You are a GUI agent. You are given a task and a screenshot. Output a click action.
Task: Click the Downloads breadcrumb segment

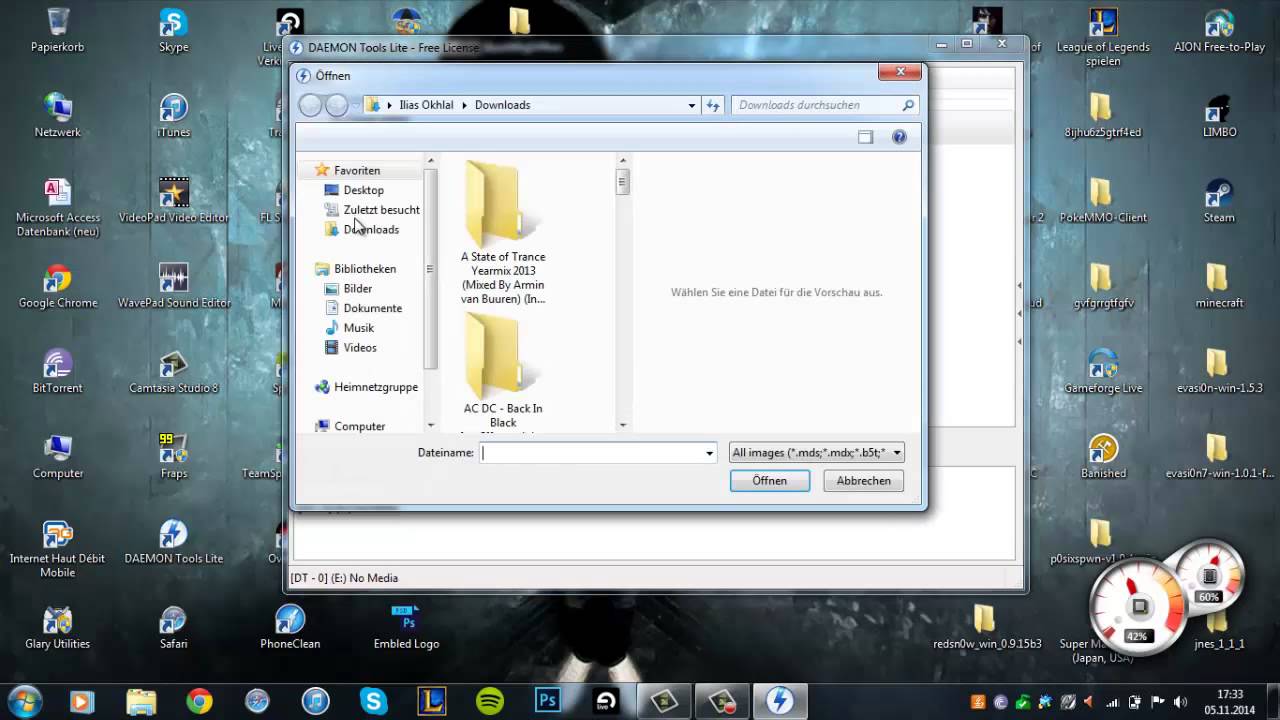point(502,105)
